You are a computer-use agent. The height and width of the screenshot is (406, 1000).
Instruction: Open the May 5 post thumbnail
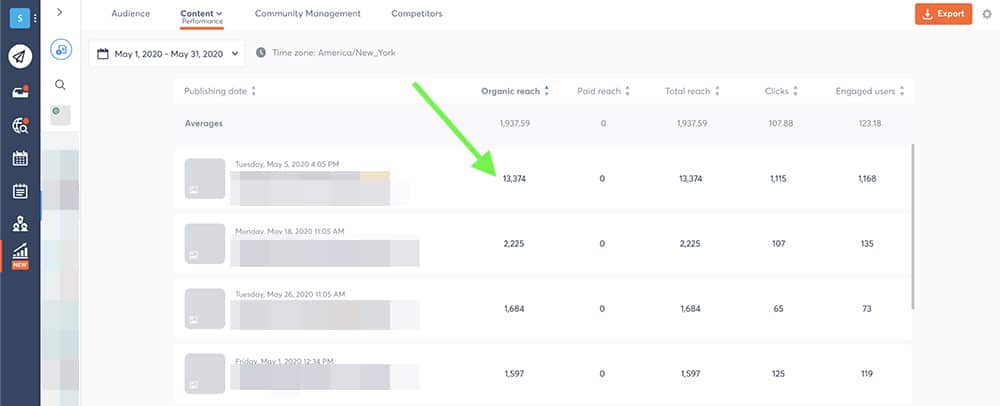(204, 180)
